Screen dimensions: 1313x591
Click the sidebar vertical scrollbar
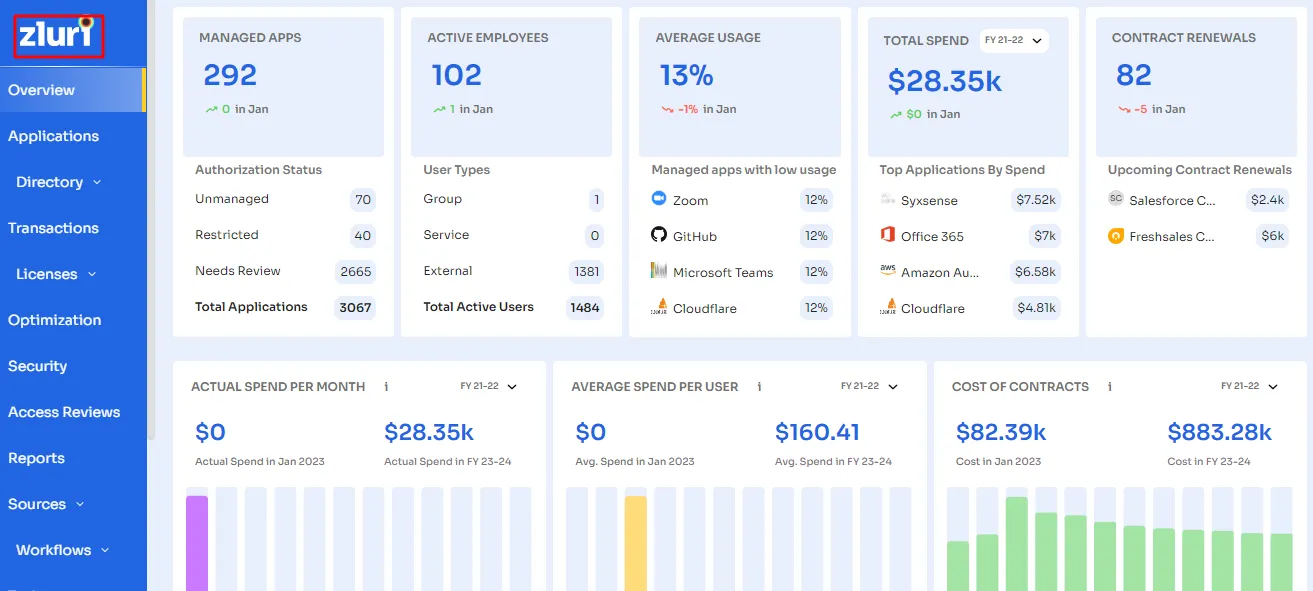(x=151, y=220)
